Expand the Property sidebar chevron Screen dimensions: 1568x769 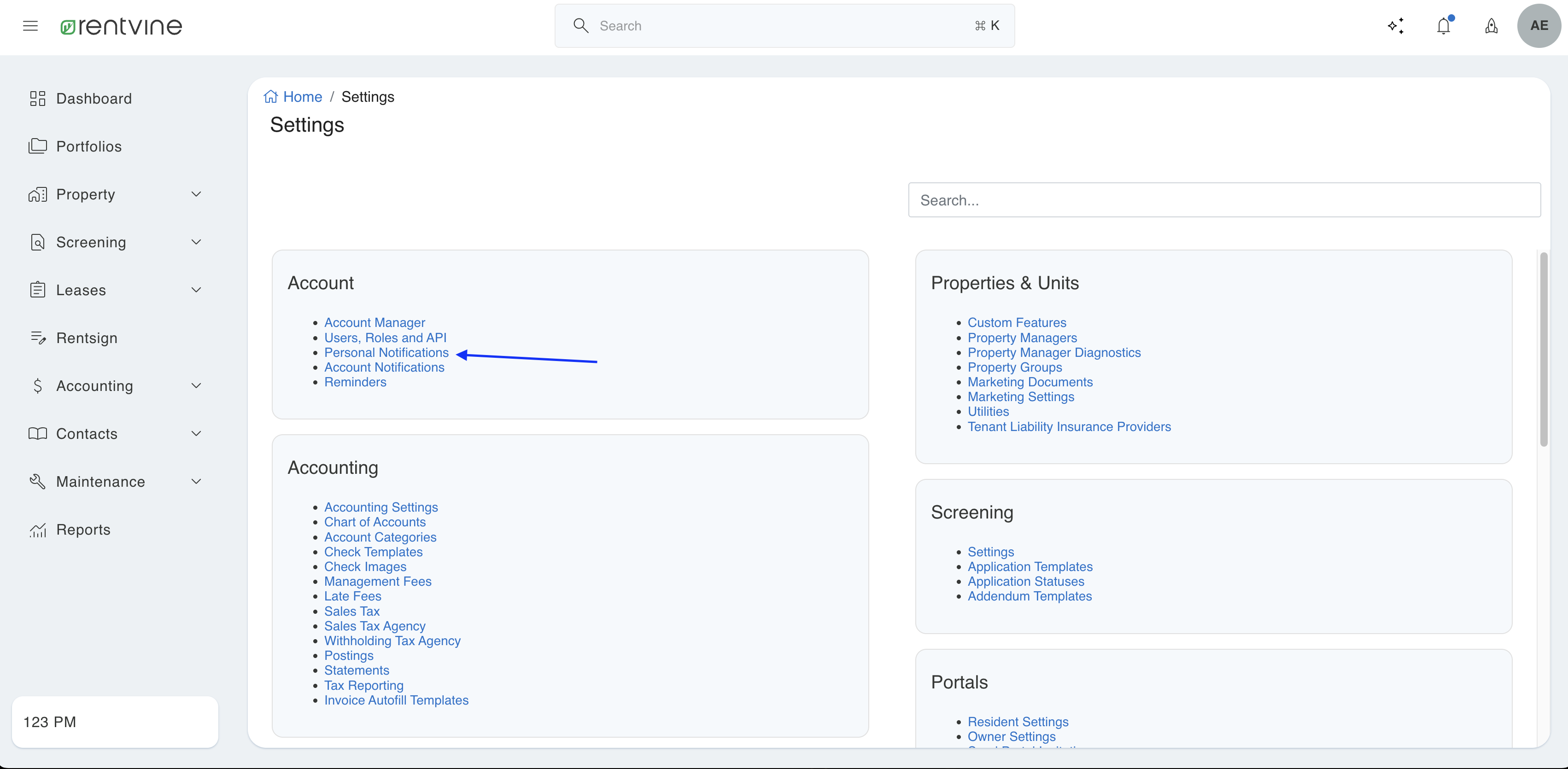coord(196,194)
